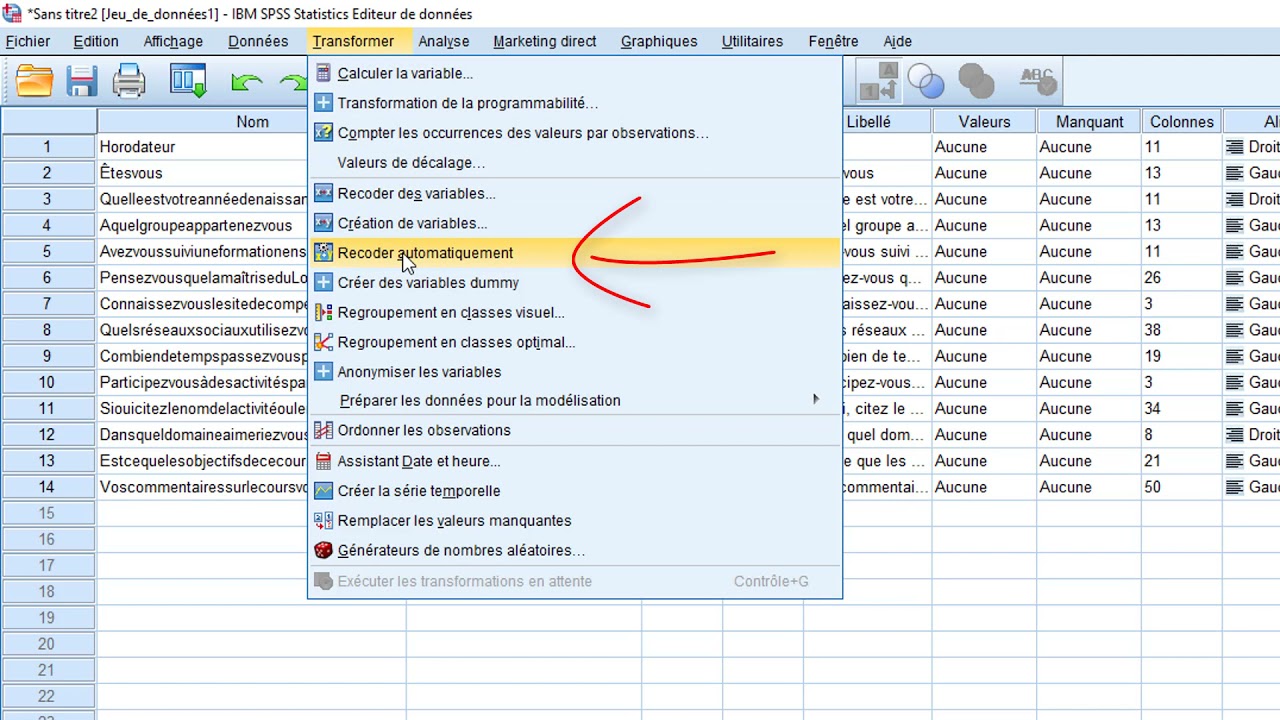The image size is (1280, 720).
Task: Click the Manquant cell Aucune in row 7
Action: point(1089,304)
